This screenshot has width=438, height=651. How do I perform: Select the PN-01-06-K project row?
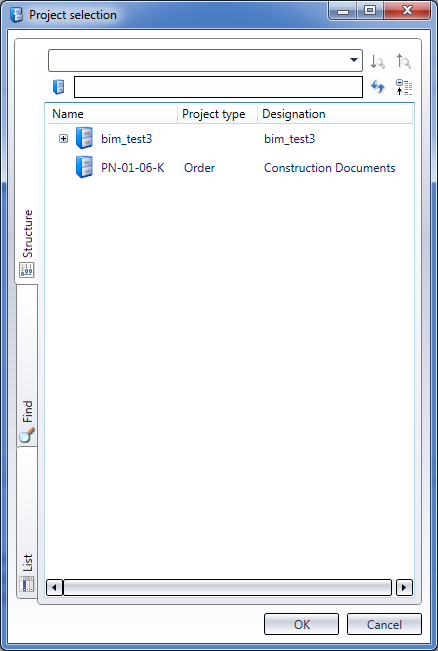(230, 167)
